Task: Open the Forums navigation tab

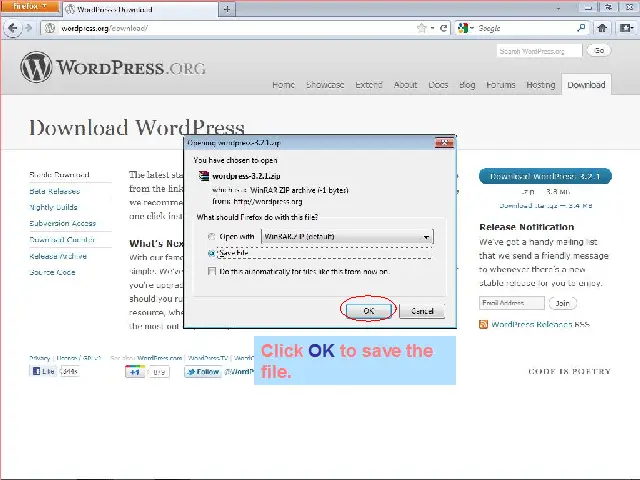Action: click(500, 85)
